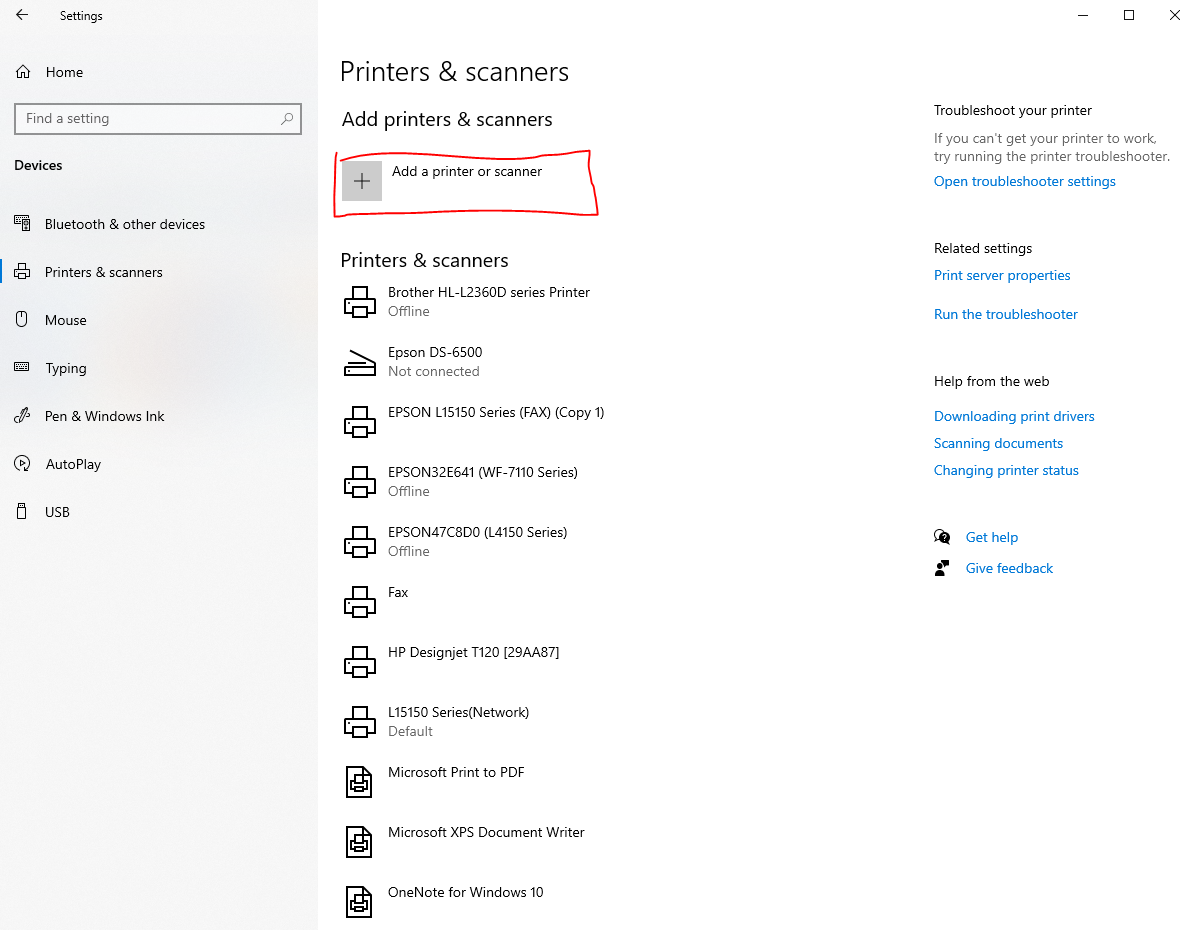Click the Brother HL-L2360D printer icon
The height and width of the screenshot is (930, 1198).
(359, 302)
